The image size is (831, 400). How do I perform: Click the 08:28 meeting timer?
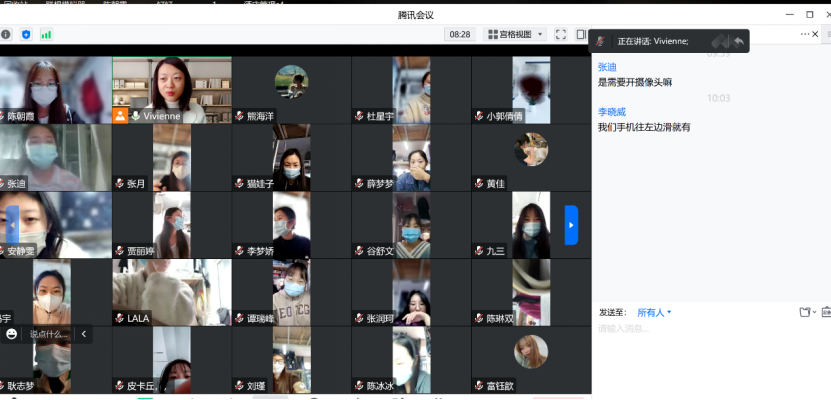point(460,34)
